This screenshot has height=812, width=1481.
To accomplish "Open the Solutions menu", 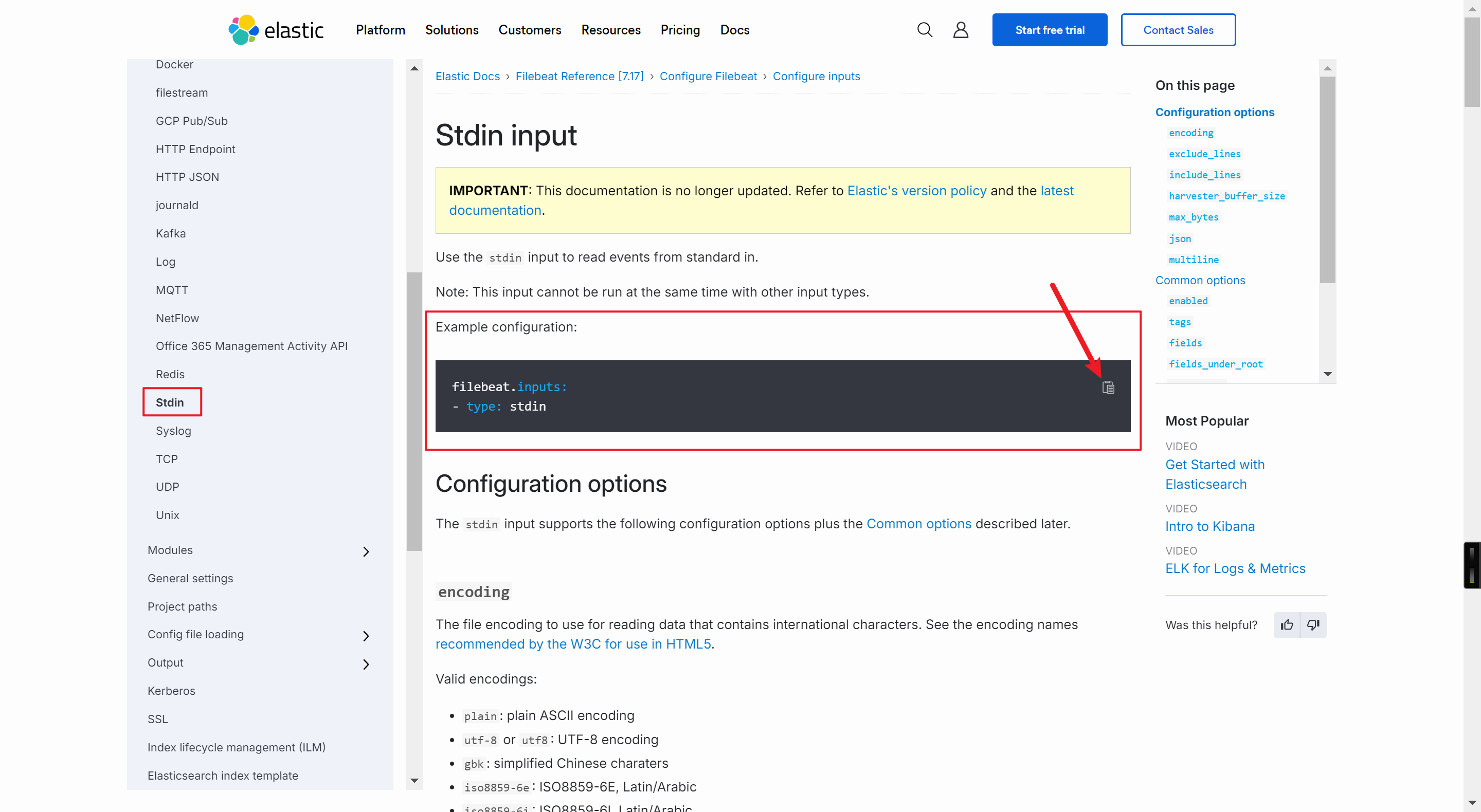I will click(x=451, y=30).
